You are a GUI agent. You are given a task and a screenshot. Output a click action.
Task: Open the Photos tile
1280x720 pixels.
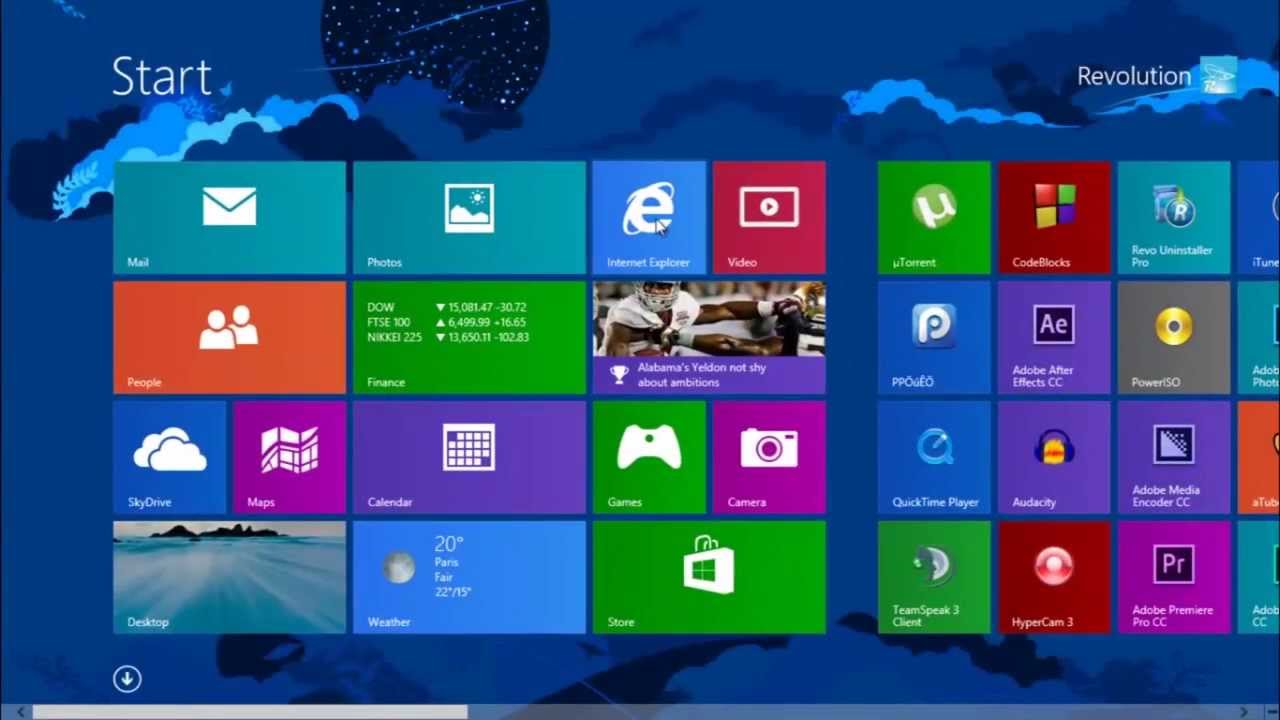pos(469,217)
